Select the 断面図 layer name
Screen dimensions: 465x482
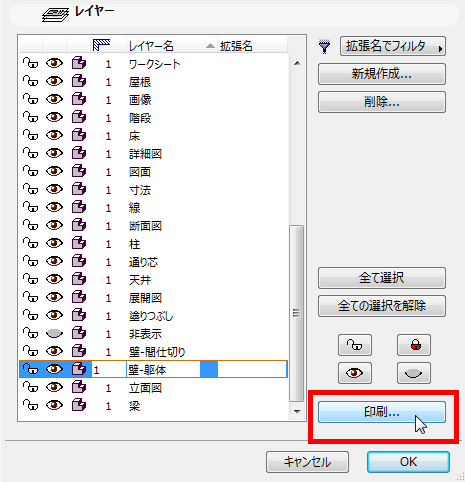(145, 226)
